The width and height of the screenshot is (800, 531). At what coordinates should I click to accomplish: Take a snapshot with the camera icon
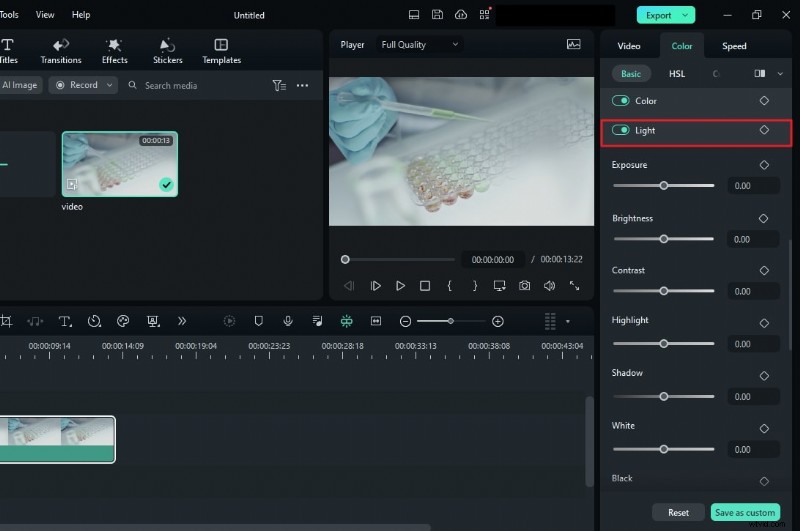[525, 285]
